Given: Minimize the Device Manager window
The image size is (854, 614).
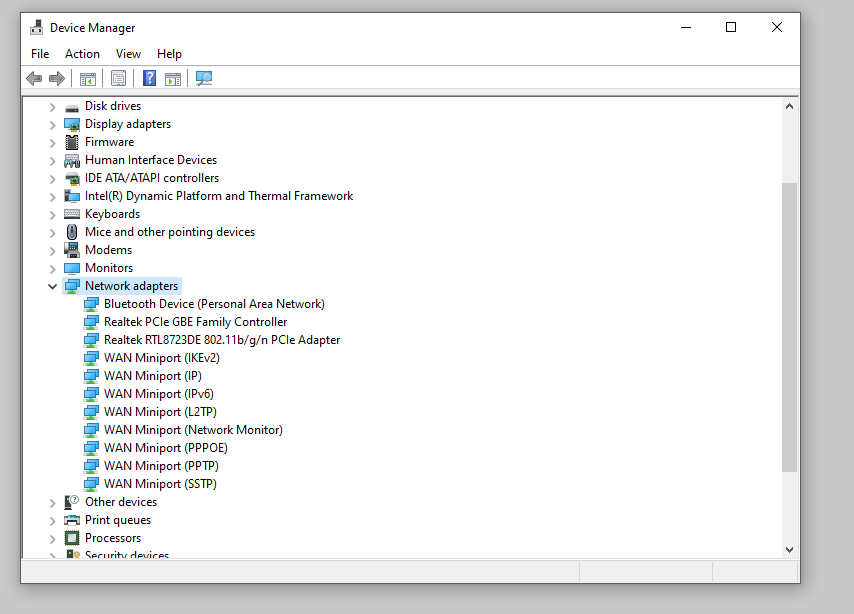Looking at the screenshot, I should [686, 27].
